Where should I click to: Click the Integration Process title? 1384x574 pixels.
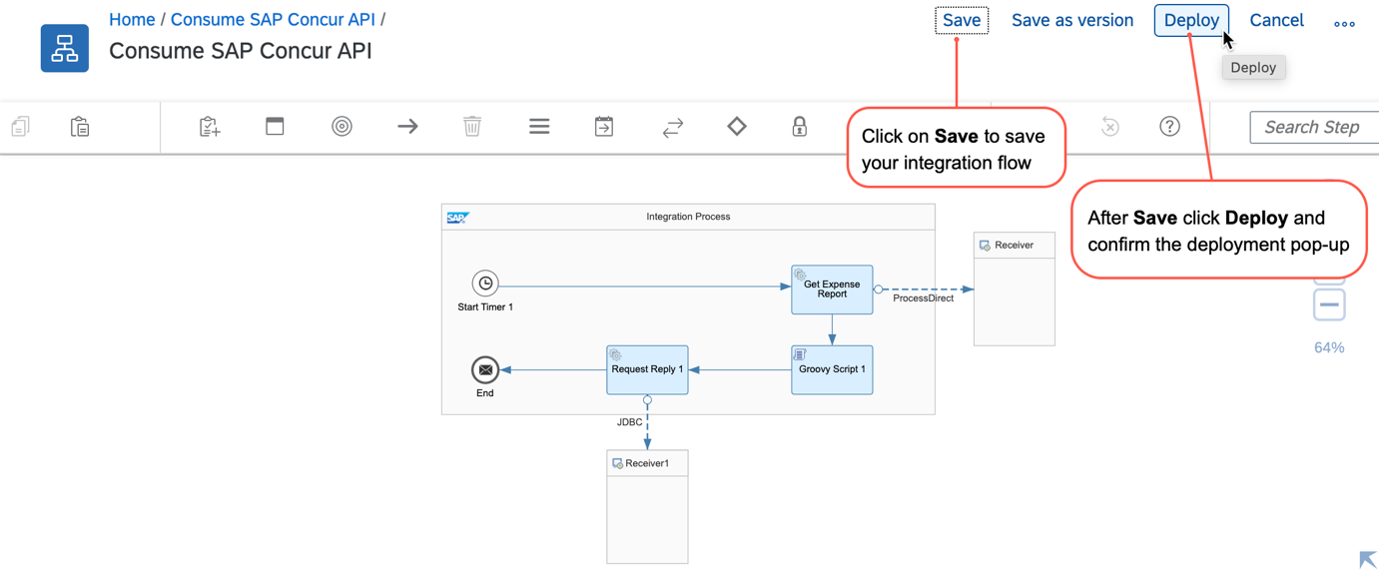pos(688,216)
